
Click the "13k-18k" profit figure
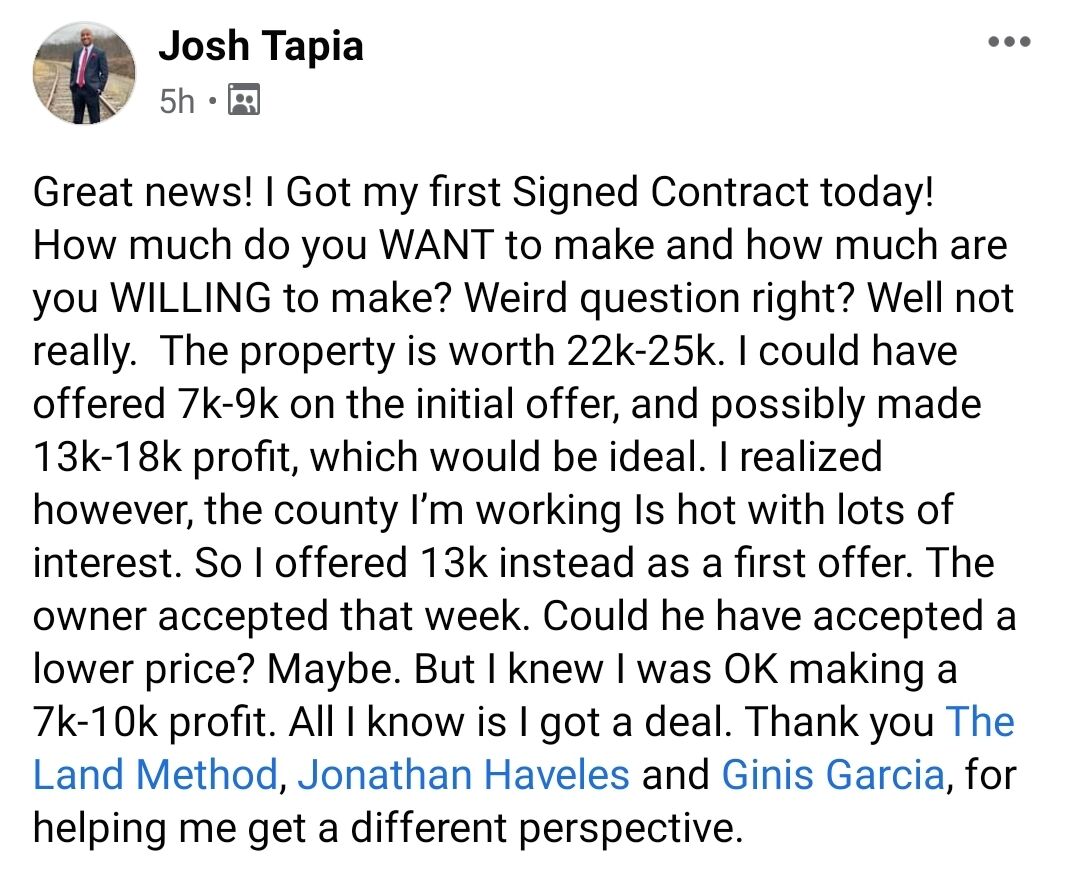point(107,457)
